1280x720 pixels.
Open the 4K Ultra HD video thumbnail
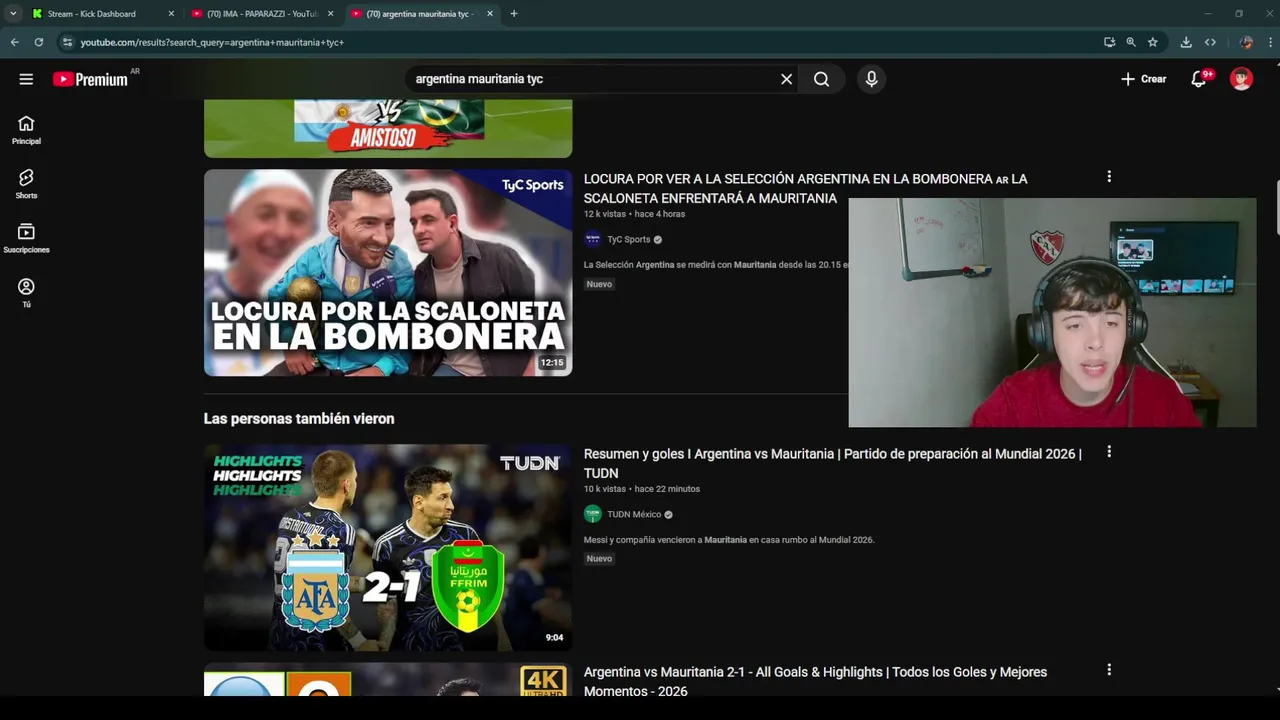coord(388,680)
